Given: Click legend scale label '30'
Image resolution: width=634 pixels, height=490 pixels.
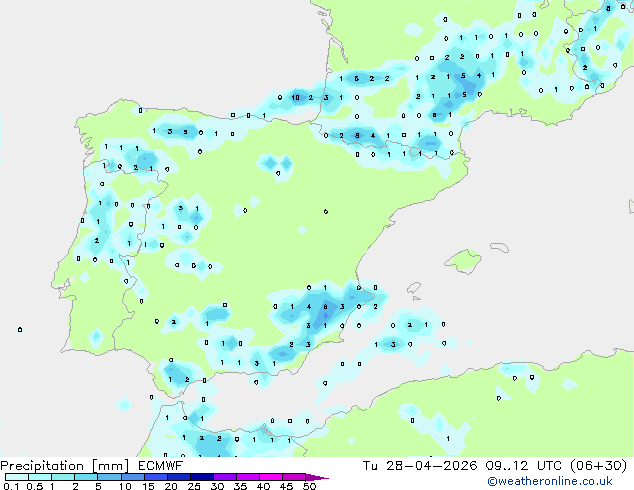Looking at the screenshot, I should (x=217, y=486).
